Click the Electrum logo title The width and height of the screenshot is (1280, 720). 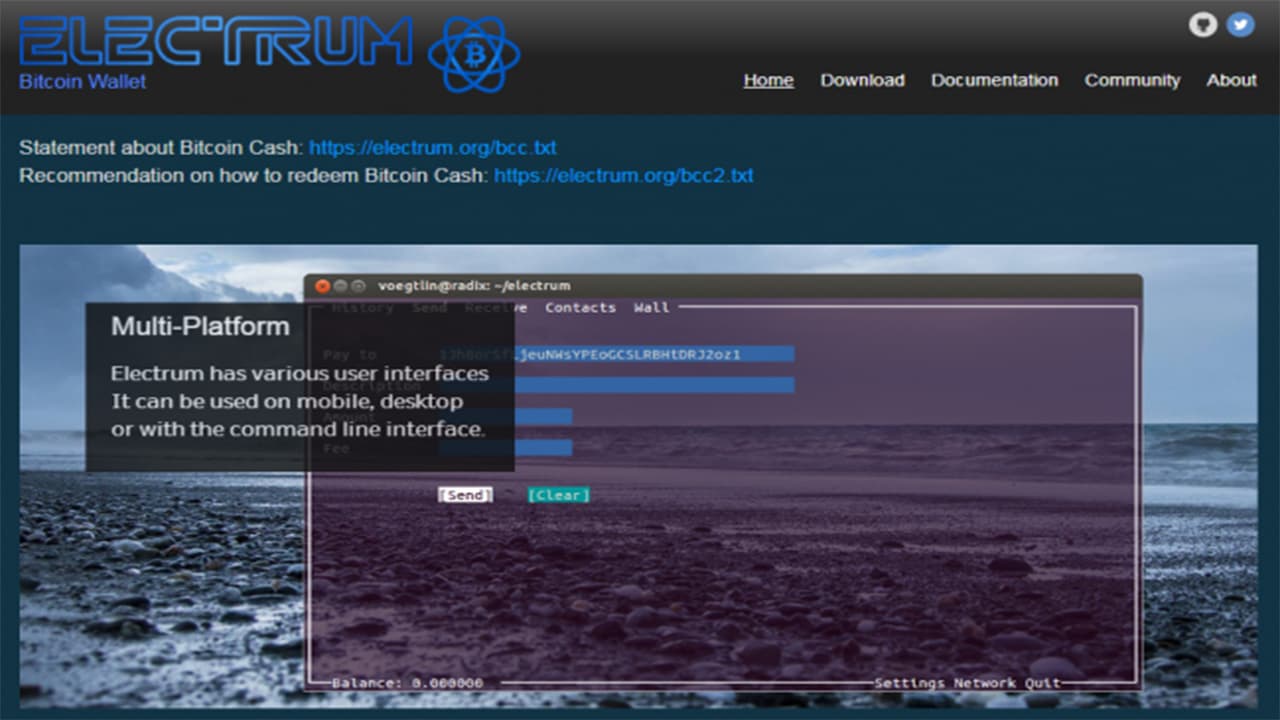215,42
